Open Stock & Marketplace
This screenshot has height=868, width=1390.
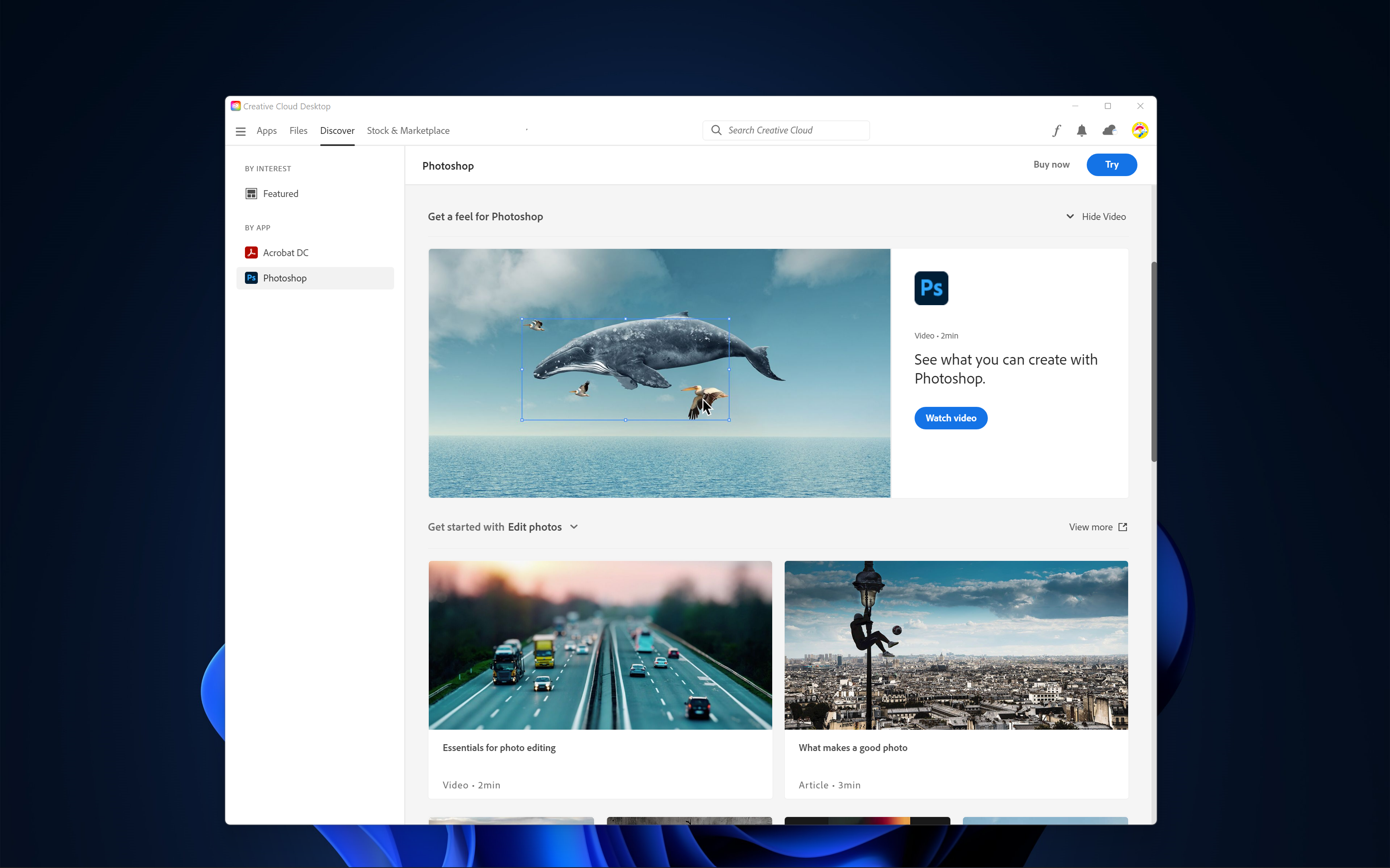(408, 131)
